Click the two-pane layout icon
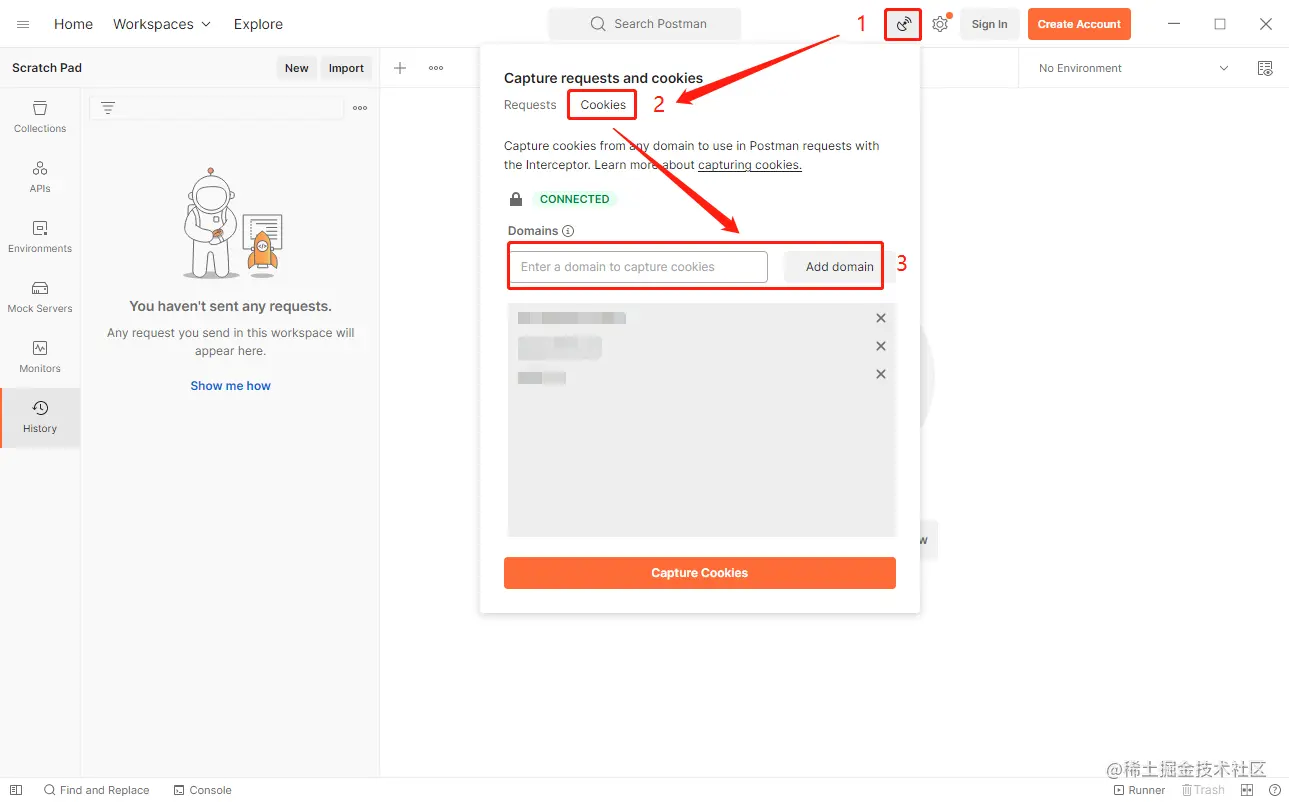The width and height of the screenshot is (1289, 802). coord(1247,790)
